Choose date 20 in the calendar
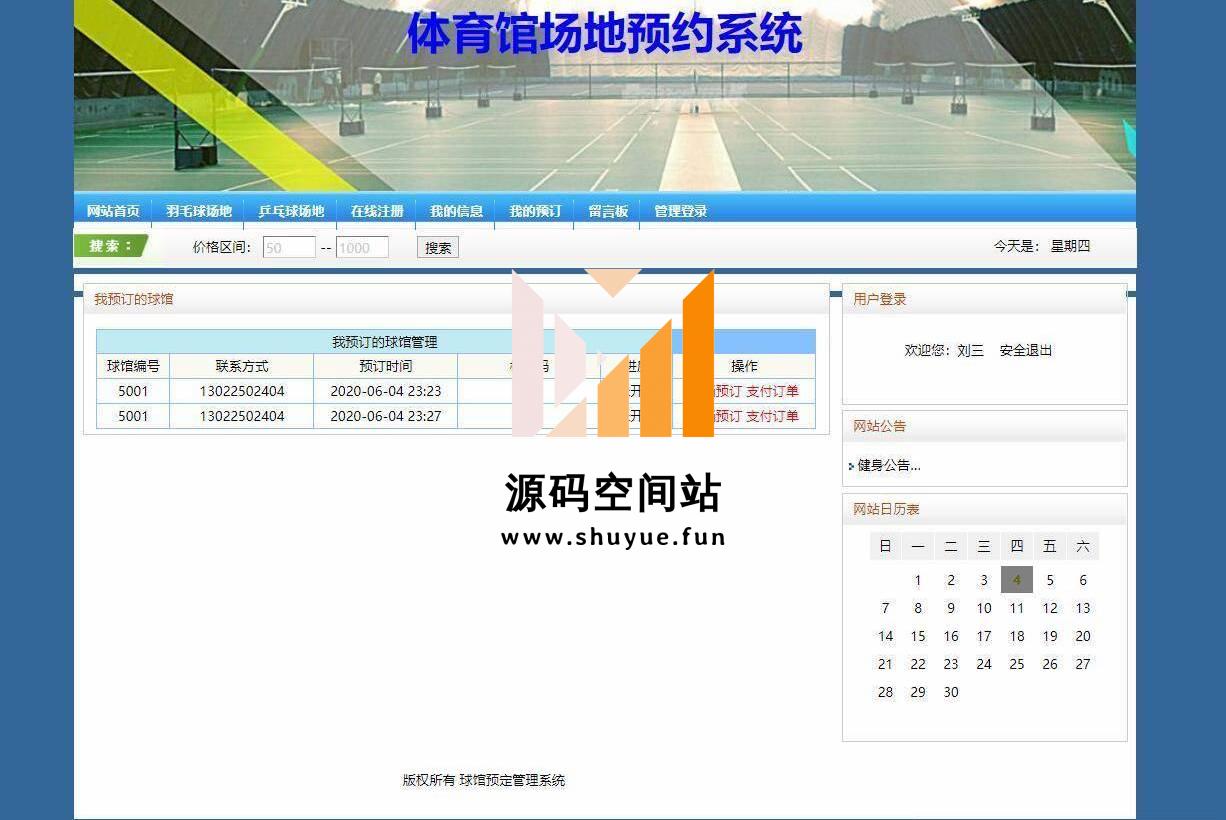The image size is (1226, 820). click(x=1083, y=636)
